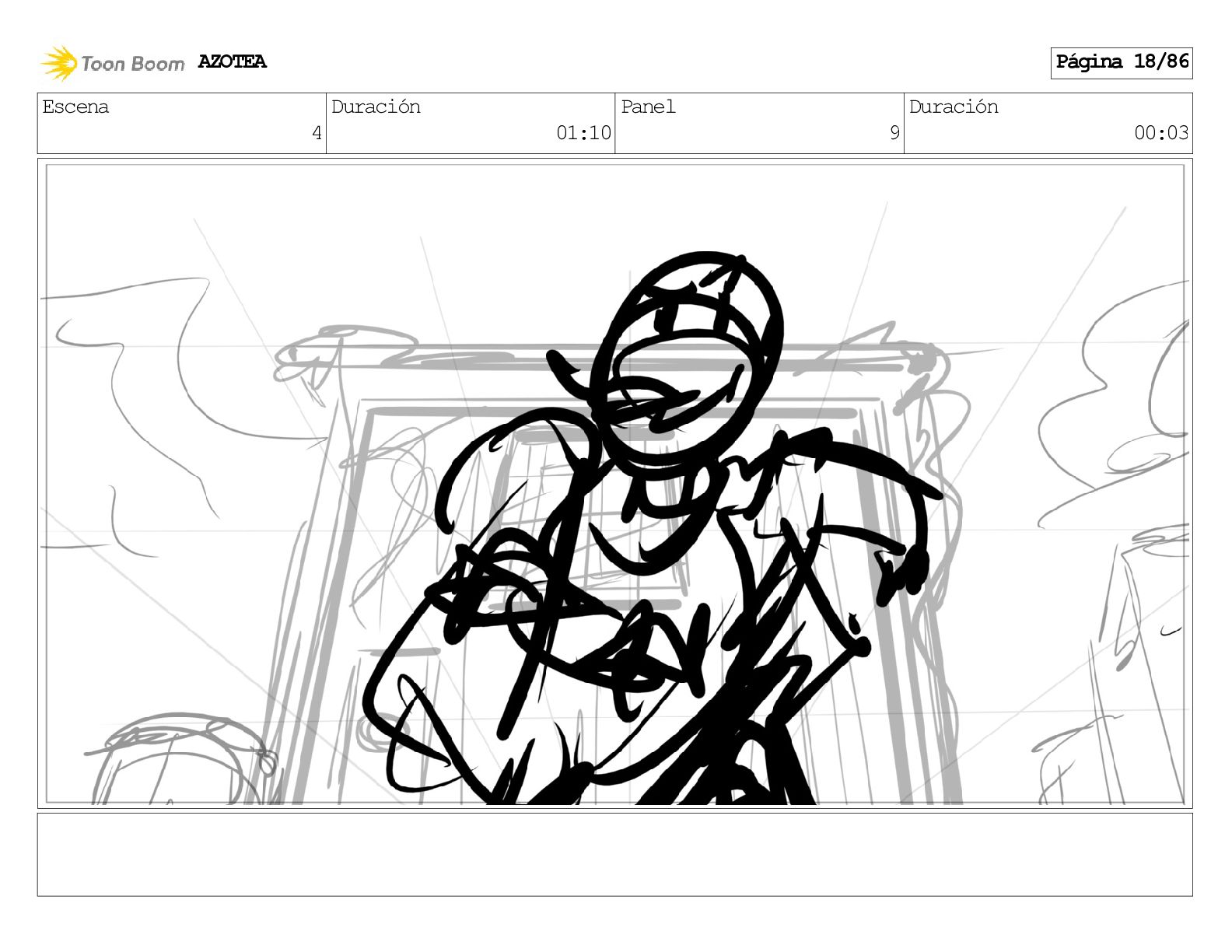Click the Página 18/86 page indicator
This screenshot has height=952, width=1232.
tap(1121, 62)
